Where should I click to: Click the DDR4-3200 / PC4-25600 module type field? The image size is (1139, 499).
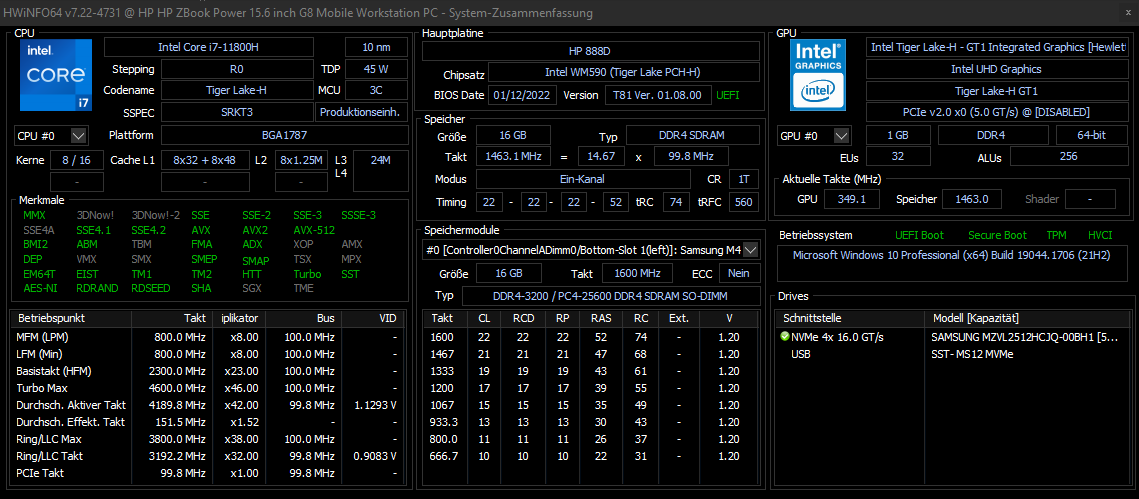coord(611,296)
